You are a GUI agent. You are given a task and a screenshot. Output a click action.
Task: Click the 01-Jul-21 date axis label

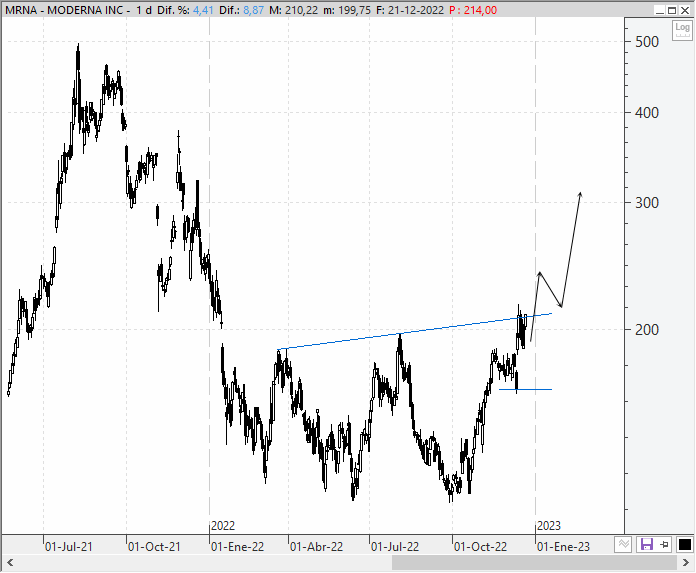(68, 546)
